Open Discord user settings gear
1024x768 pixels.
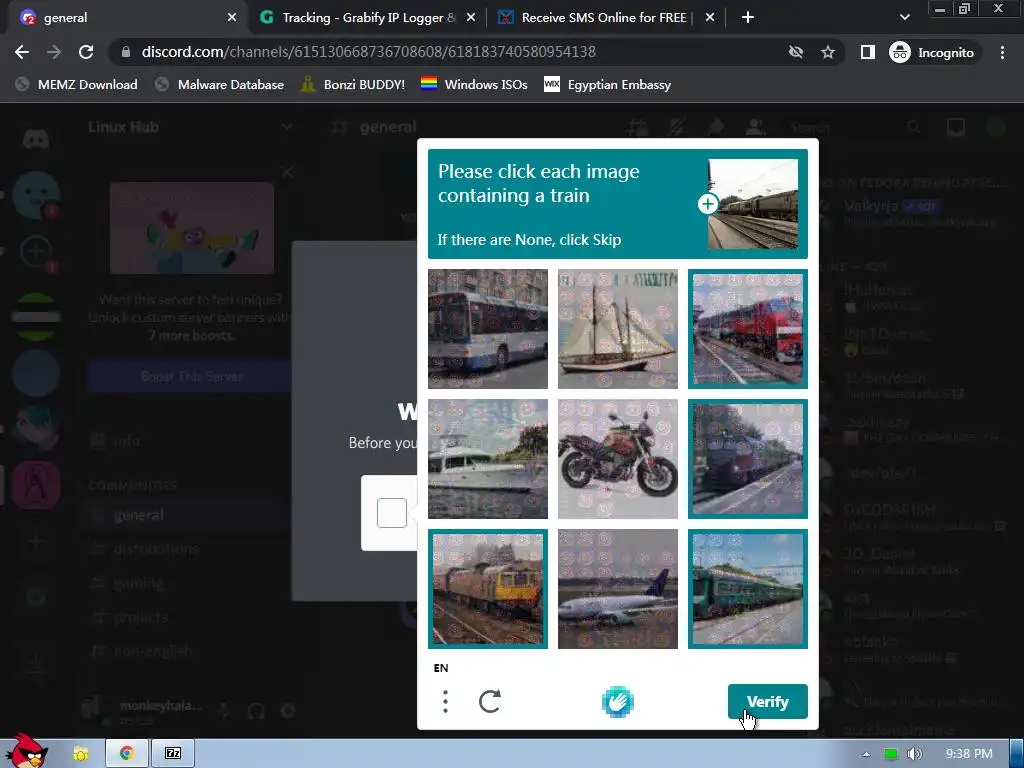pos(287,711)
